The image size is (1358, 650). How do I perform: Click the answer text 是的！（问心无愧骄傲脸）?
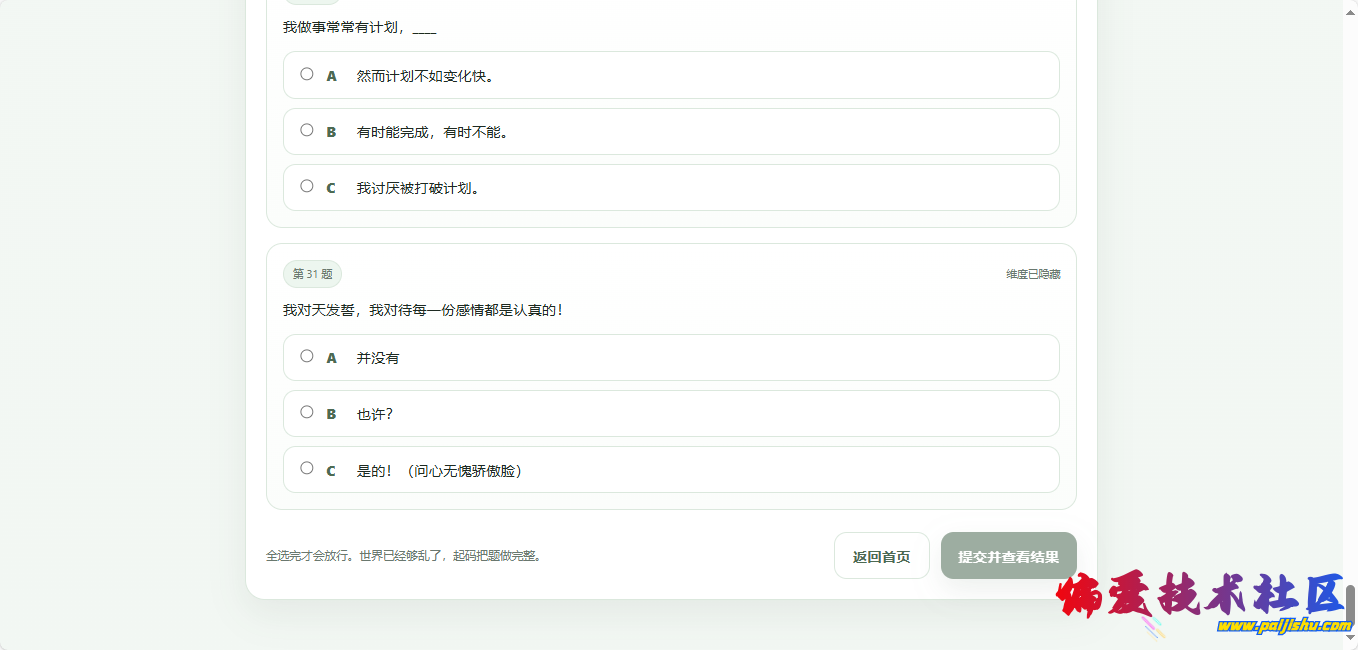click(x=439, y=470)
